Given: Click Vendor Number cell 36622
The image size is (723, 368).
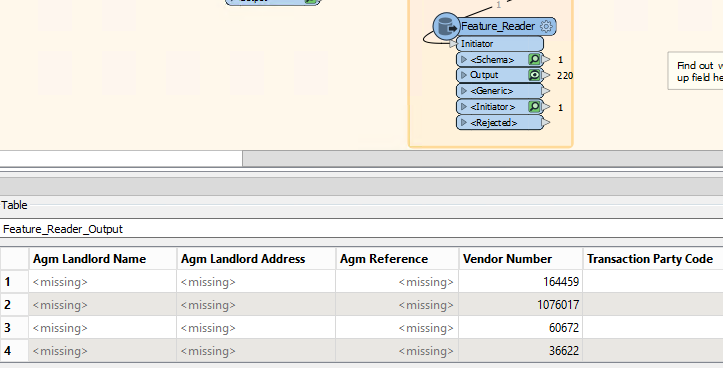Looking at the screenshot, I should [521, 351].
